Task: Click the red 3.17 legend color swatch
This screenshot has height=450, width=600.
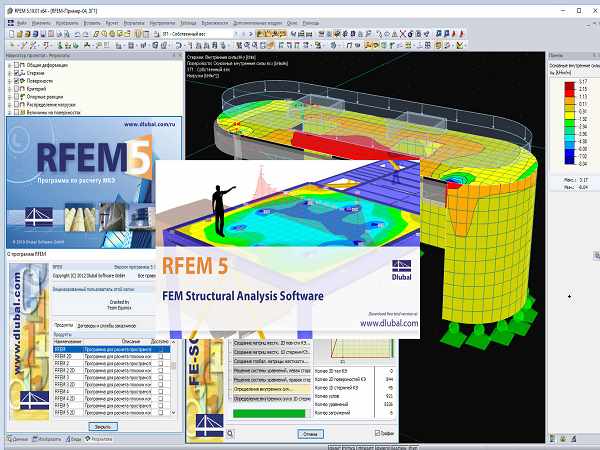Action: 570,86
